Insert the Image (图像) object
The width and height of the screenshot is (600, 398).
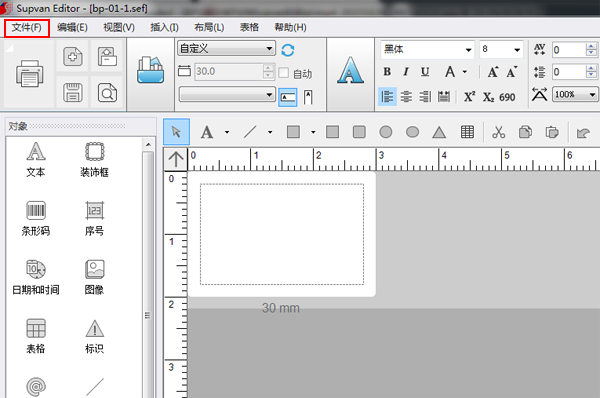pyautogui.click(x=94, y=277)
